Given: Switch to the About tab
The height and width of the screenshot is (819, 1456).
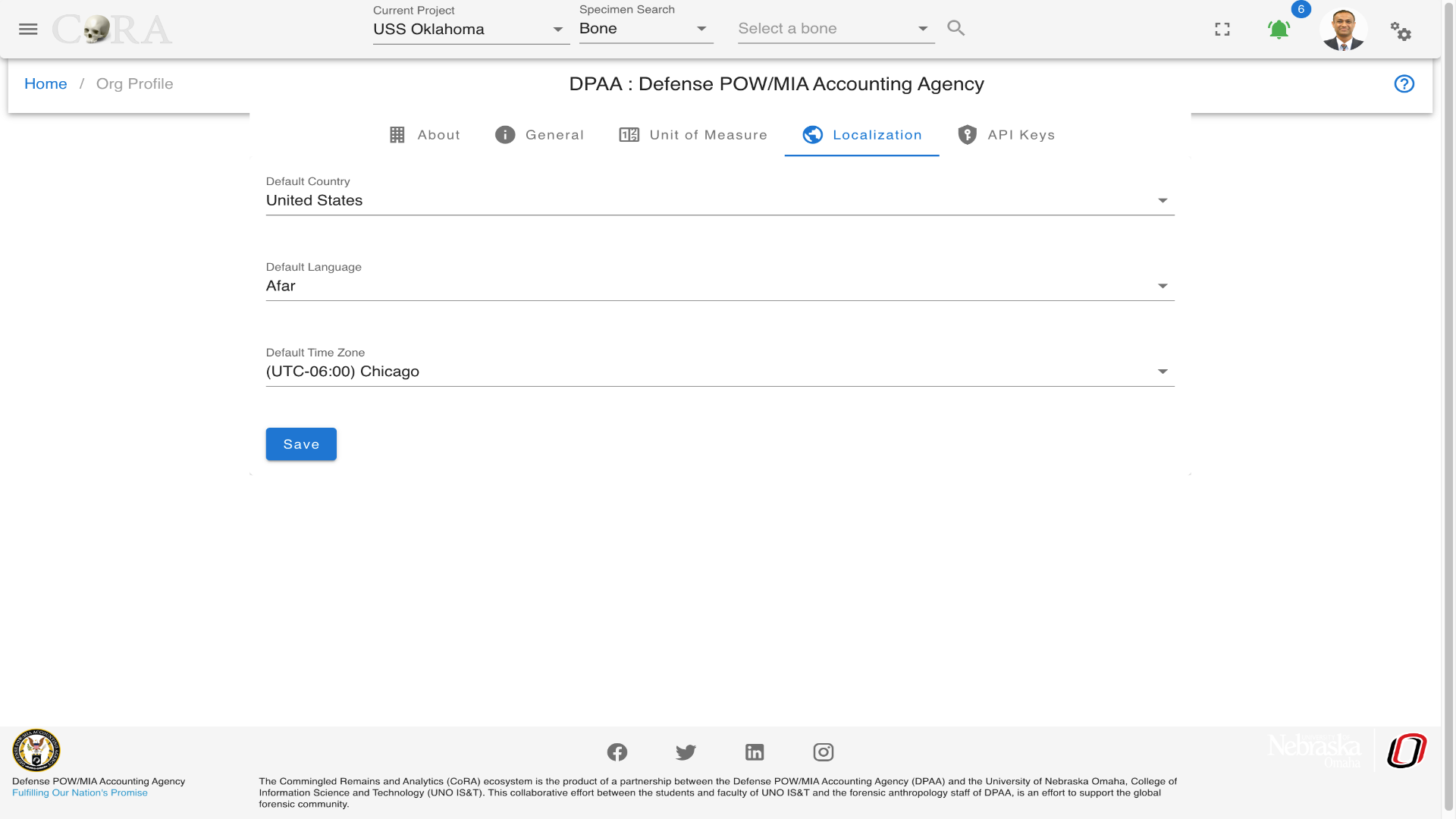Looking at the screenshot, I should [425, 135].
